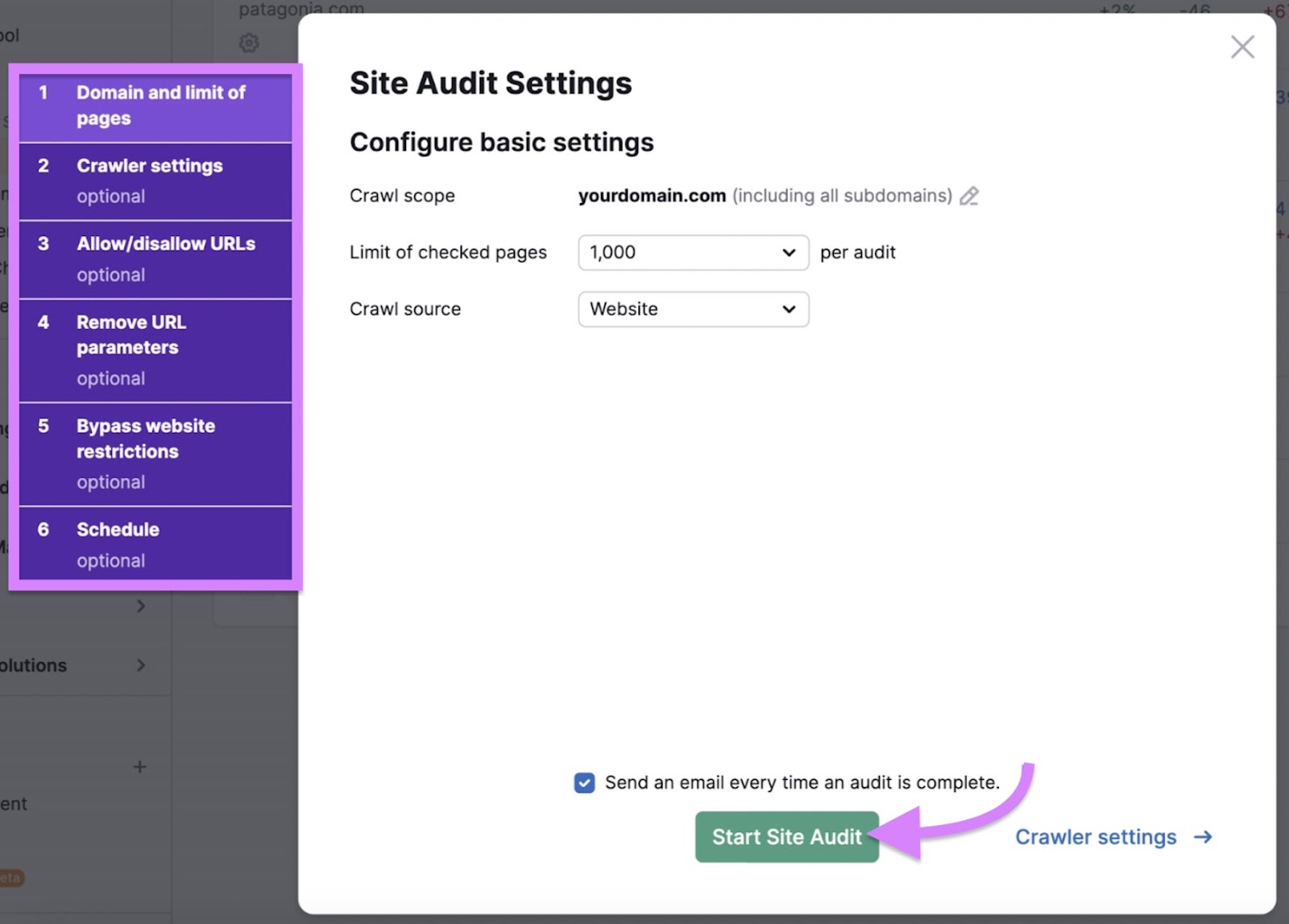The height and width of the screenshot is (924, 1289).
Task: Click the plus icon in the left sidebar
Action: click(141, 767)
